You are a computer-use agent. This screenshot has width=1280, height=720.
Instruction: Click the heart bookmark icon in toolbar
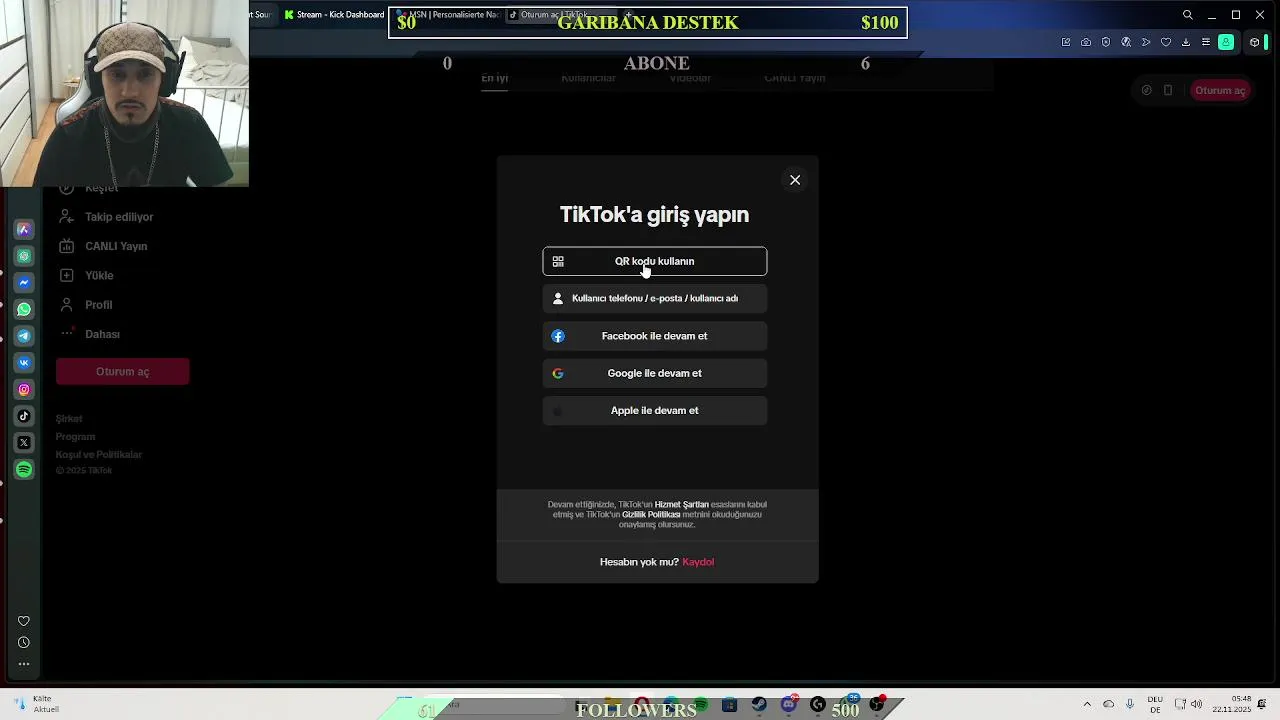[1166, 42]
